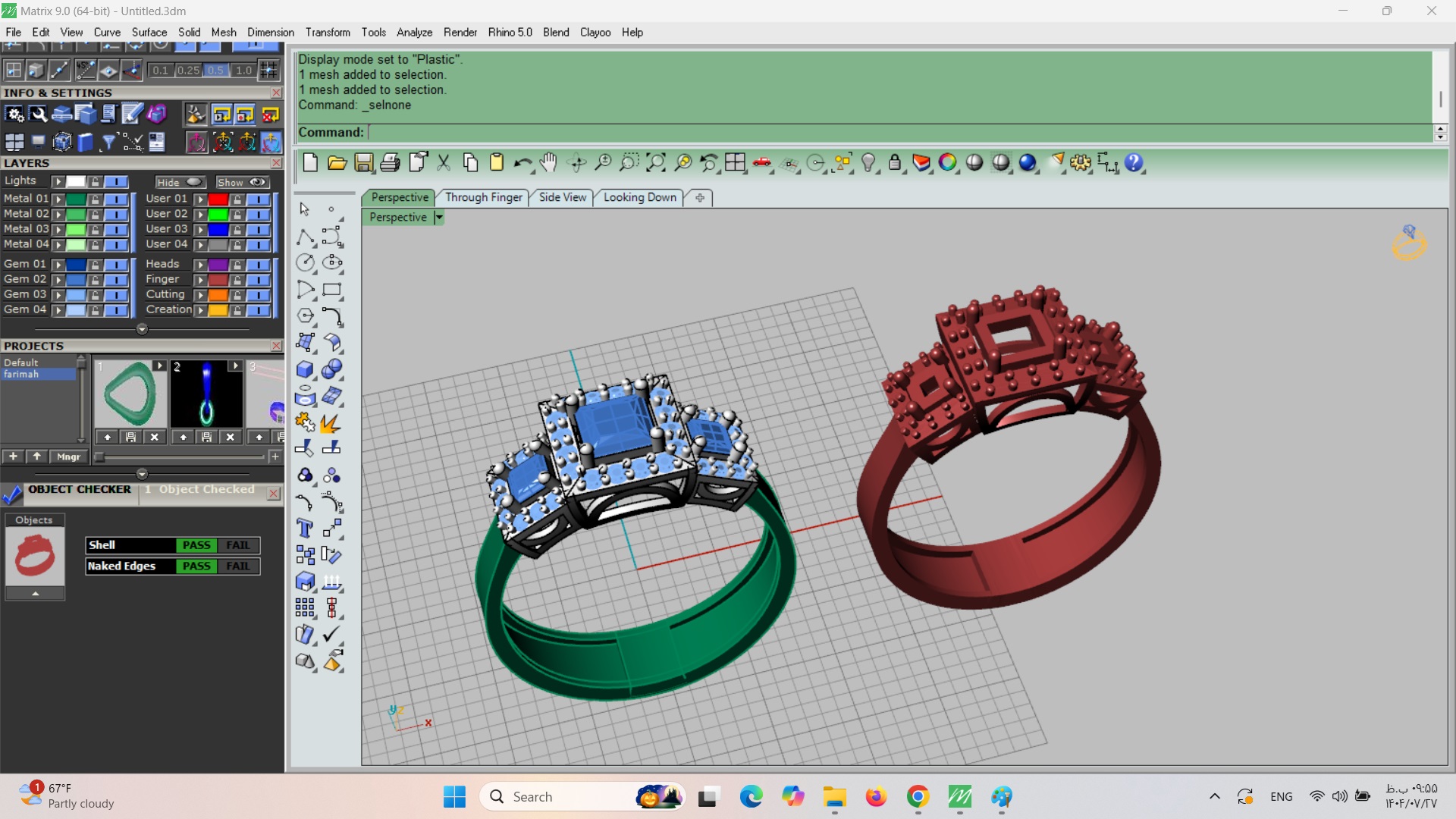
Task: Click the four viewports layout icon
Action: [735, 162]
